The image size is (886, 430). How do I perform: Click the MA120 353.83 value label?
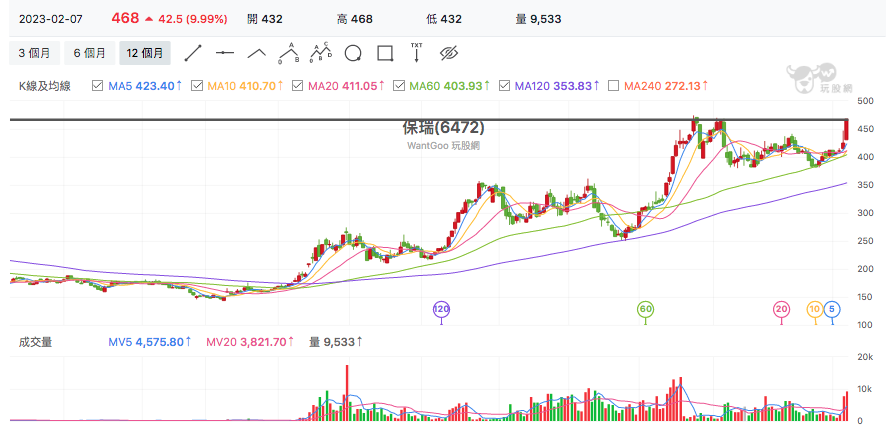pos(557,86)
